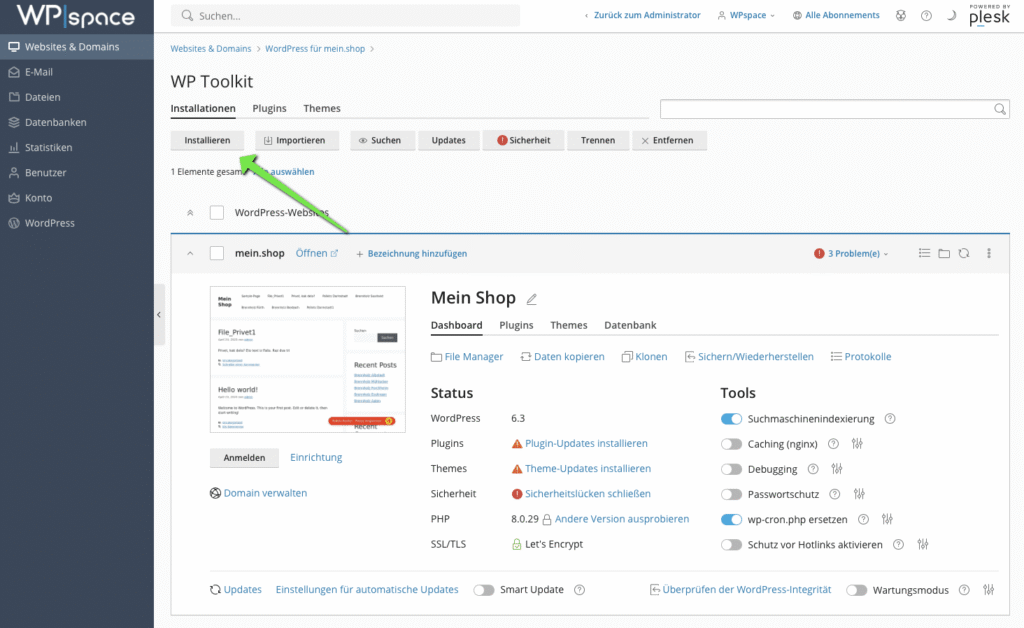Edit the Mein Shop title pencil icon
The image size is (1024, 628).
(x=532, y=299)
